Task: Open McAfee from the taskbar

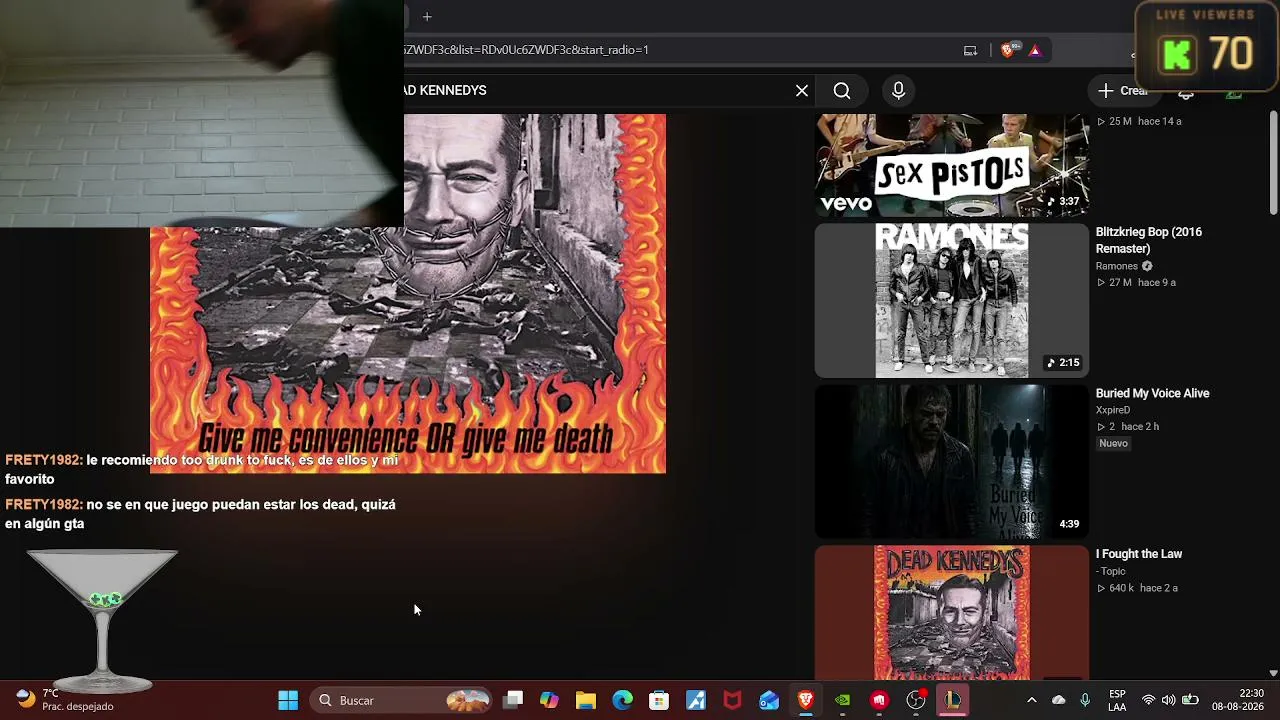Action: point(732,701)
